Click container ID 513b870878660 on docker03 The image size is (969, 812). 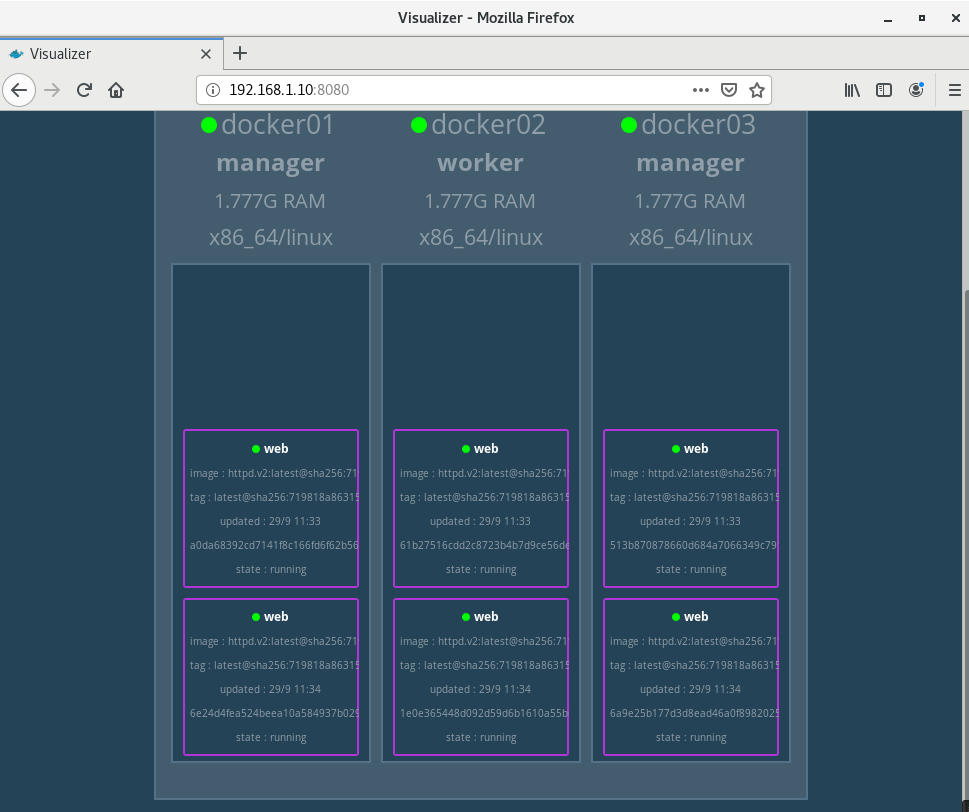click(693, 545)
